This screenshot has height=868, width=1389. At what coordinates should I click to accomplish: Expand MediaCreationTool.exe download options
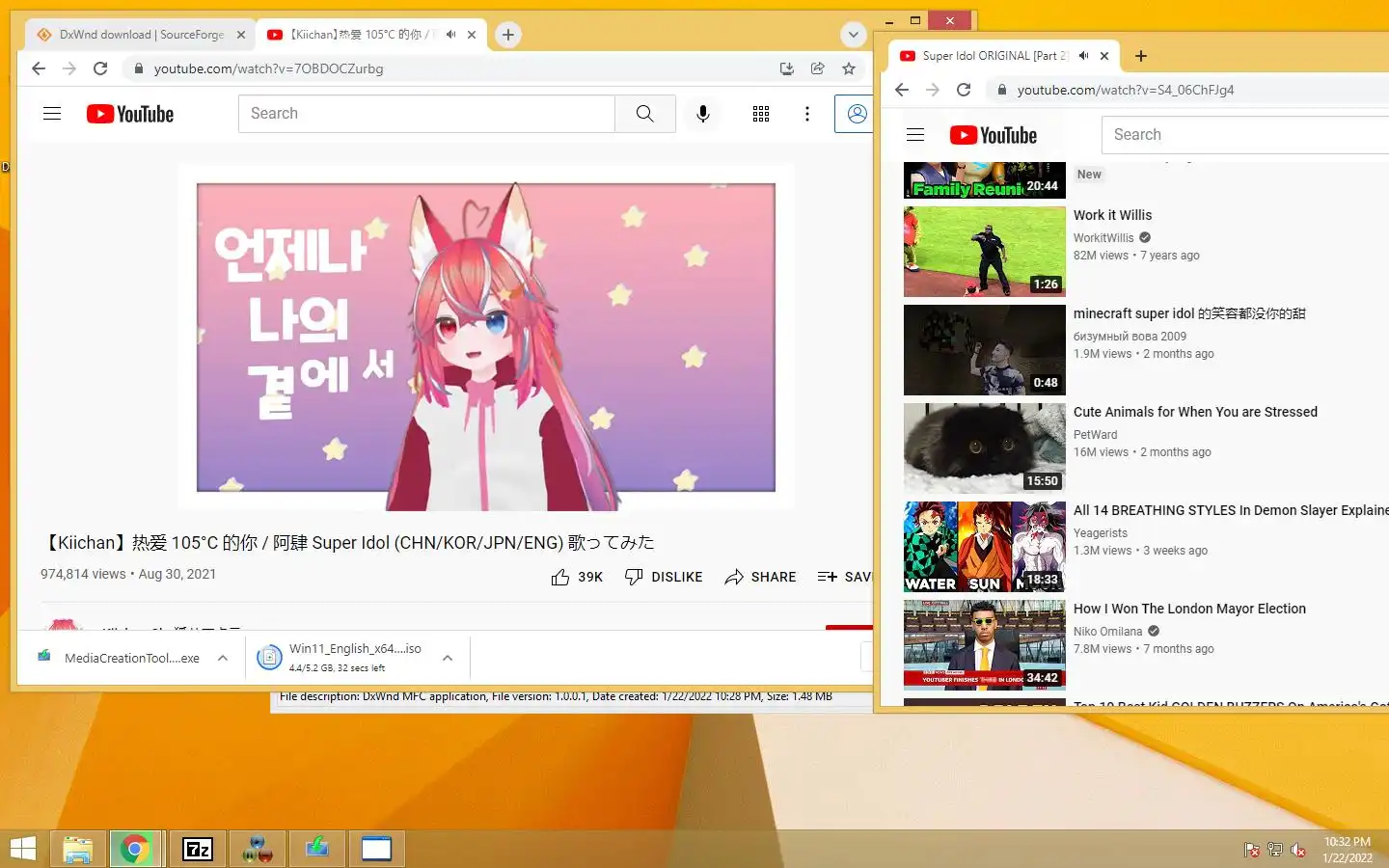click(x=223, y=658)
